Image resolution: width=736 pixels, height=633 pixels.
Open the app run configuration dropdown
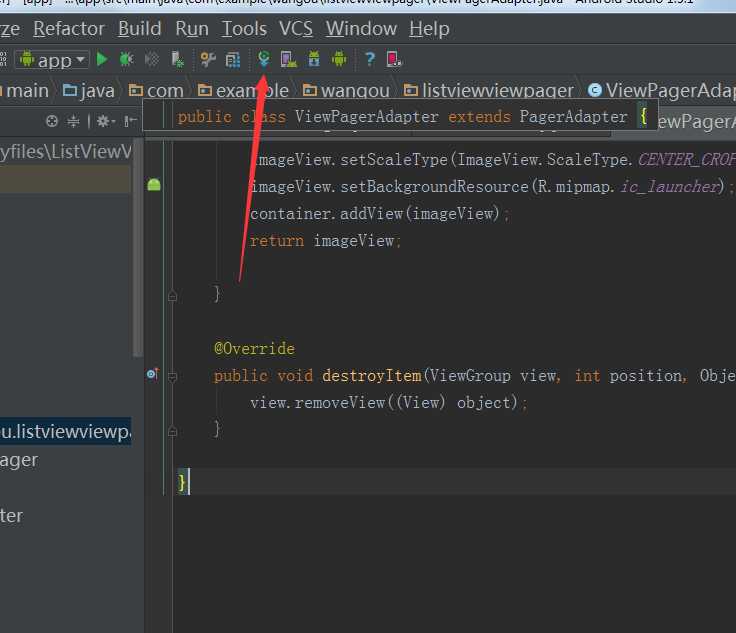[x=52, y=60]
